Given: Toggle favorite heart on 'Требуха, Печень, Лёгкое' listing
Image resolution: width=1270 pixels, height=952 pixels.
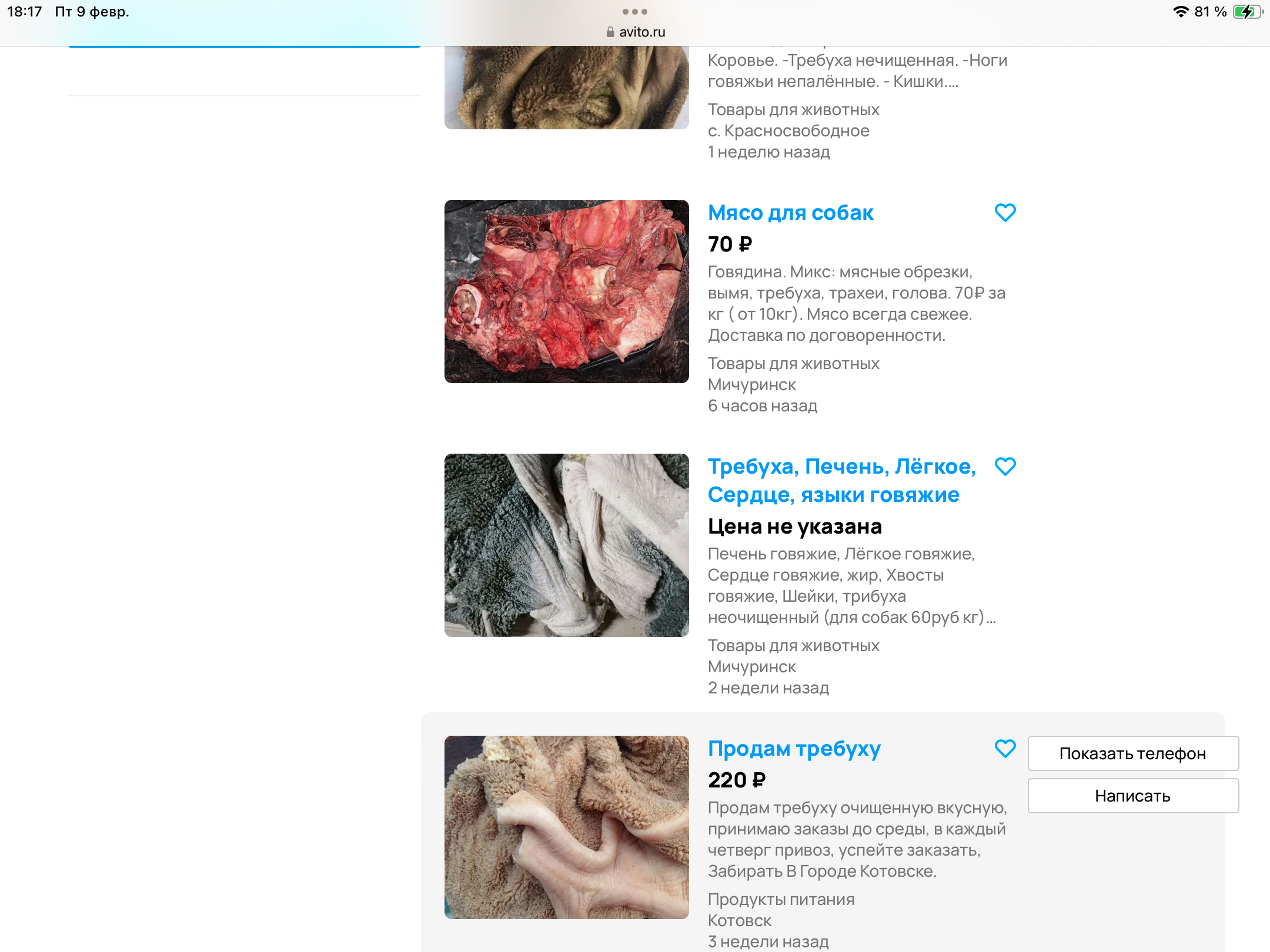Looking at the screenshot, I should pyautogui.click(x=1005, y=467).
